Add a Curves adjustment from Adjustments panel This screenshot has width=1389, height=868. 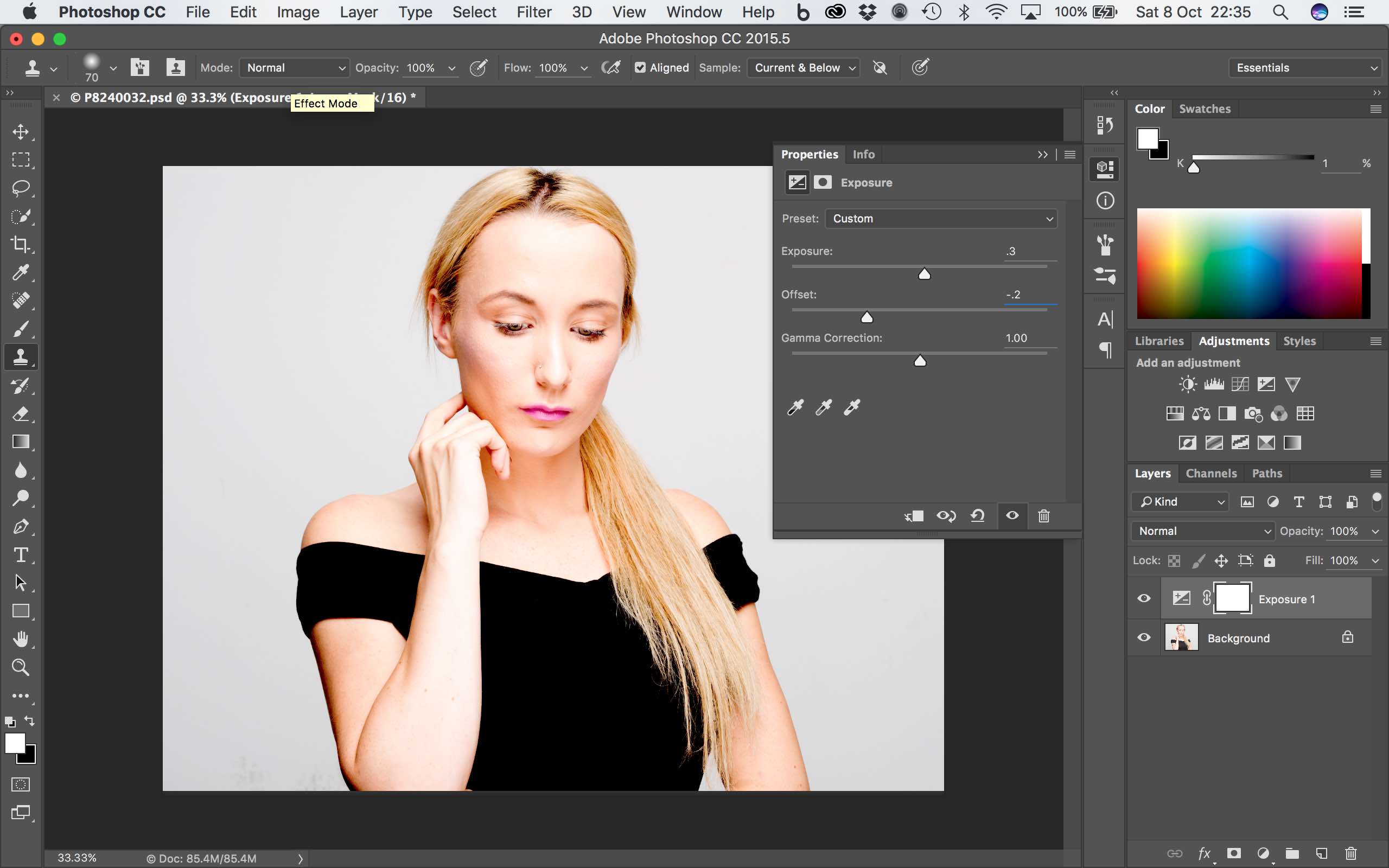(1240, 384)
